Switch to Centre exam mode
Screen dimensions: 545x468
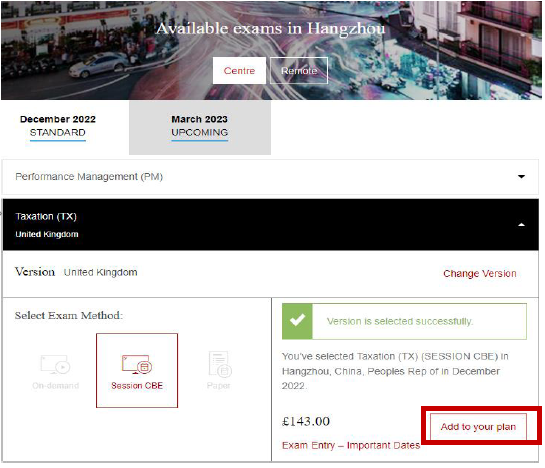click(x=239, y=71)
